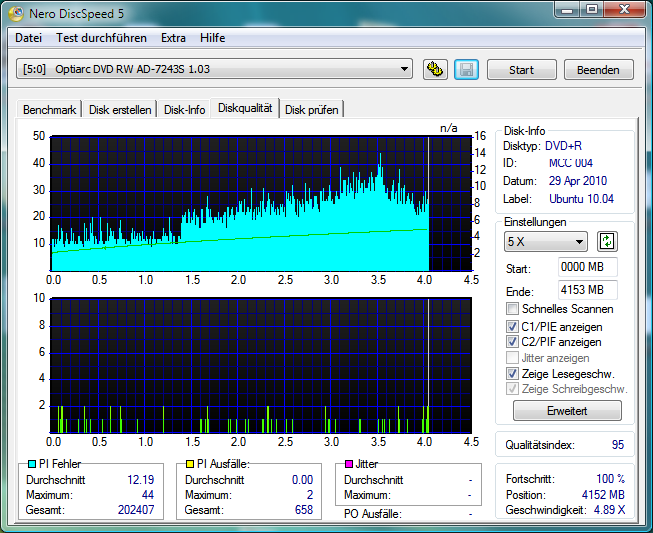Viewport: 653px width, 533px height.
Task: Click the Fortschritt value 100 %
Action: click(x=611, y=479)
